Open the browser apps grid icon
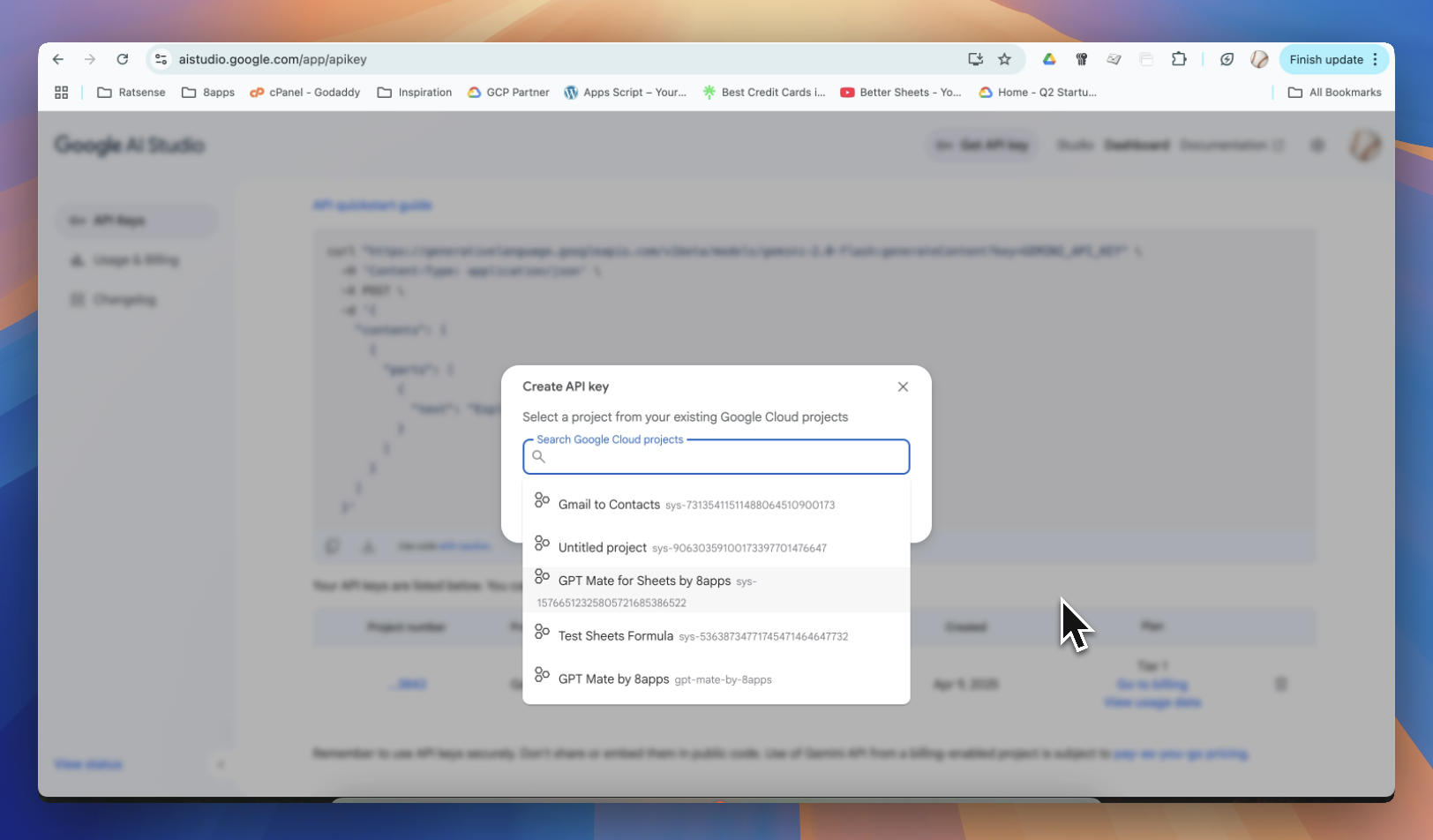The width and height of the screenshot is (1433, 840). 62,93
